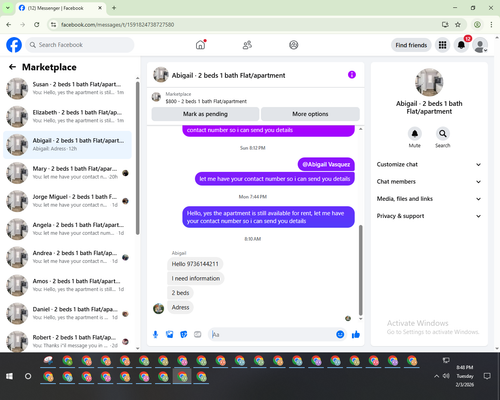The image size is (500, 400).
Task: Open More options for the listing
Action: 310,114
